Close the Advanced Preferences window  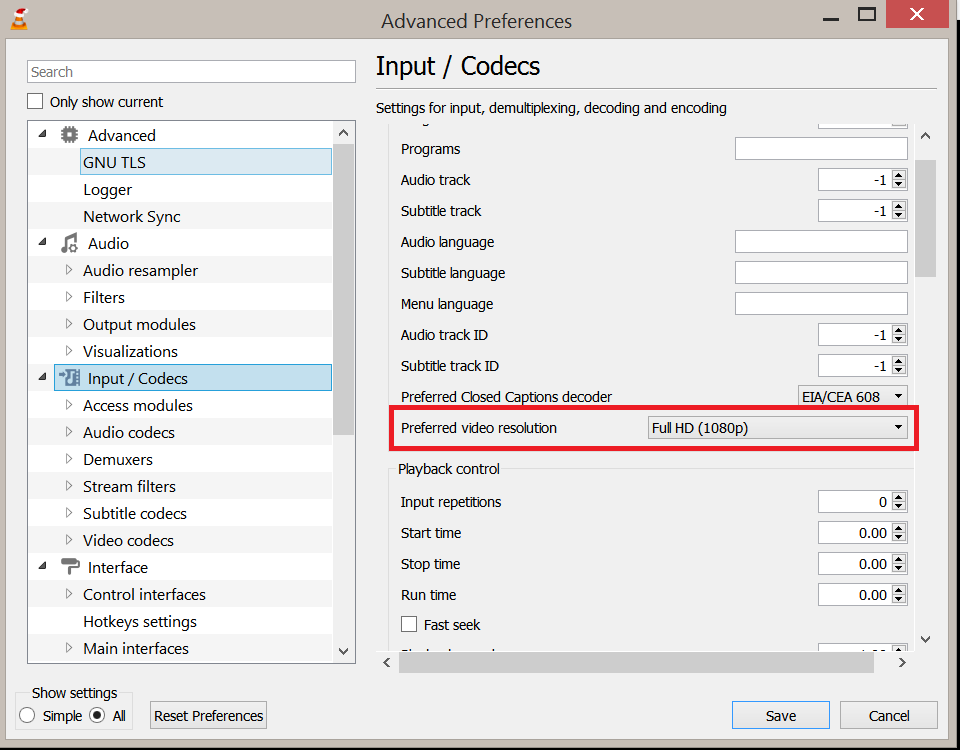click(917, 13)
